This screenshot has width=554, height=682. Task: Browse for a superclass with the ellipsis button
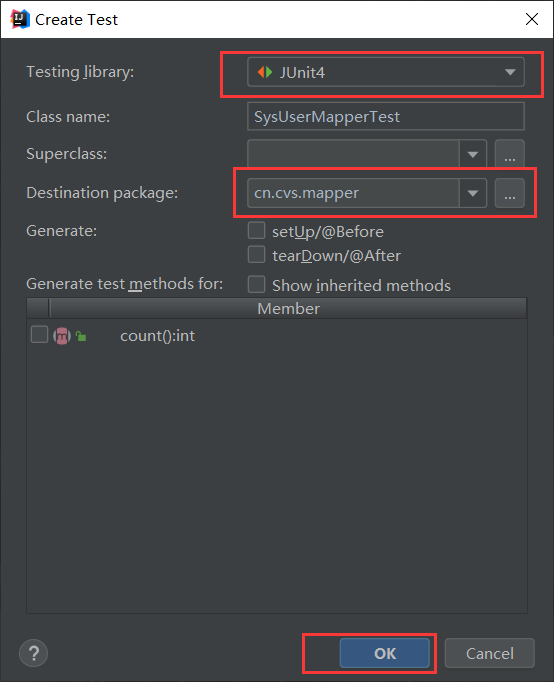(x=510, y=154)
